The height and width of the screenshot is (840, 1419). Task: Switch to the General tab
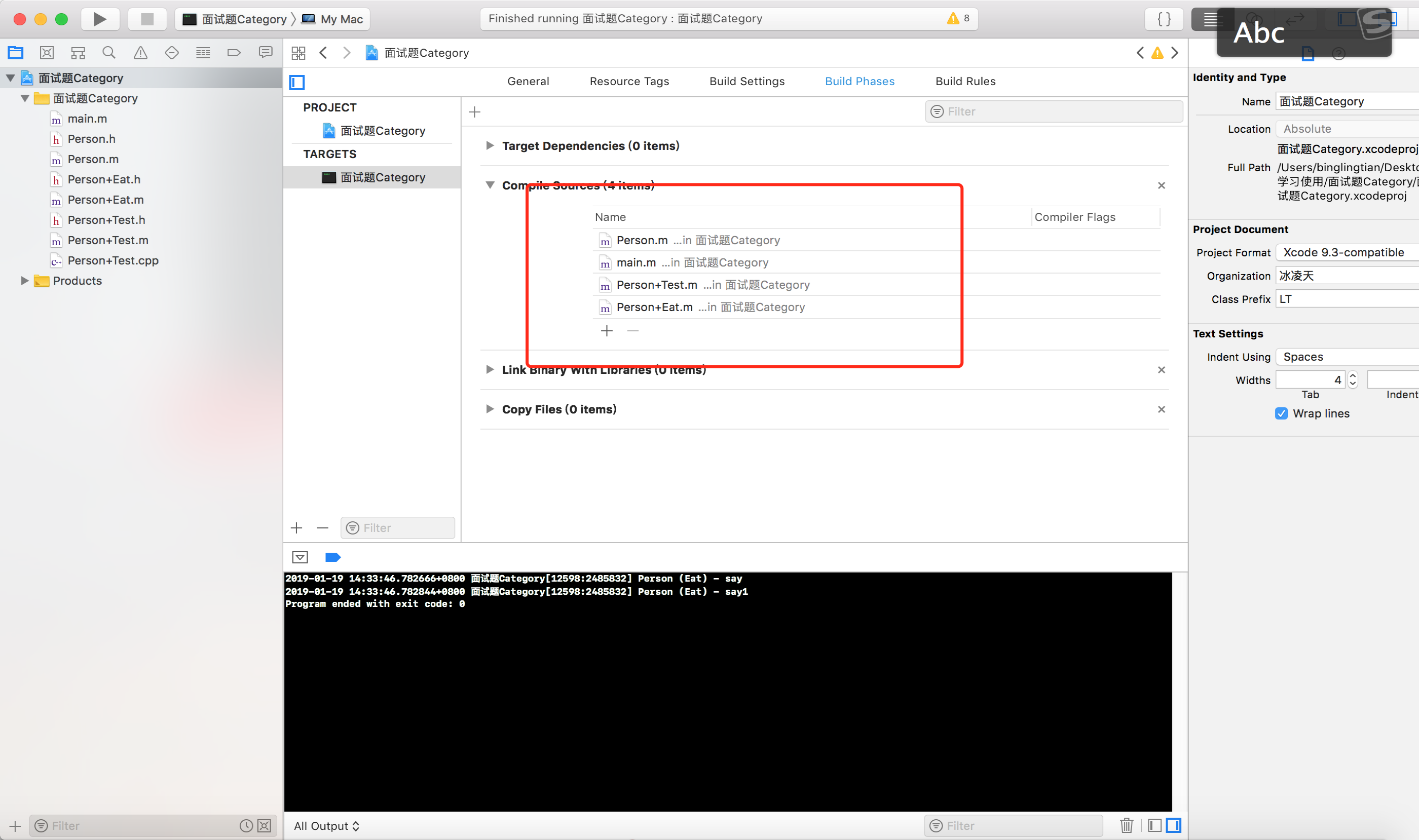(528, 82)
